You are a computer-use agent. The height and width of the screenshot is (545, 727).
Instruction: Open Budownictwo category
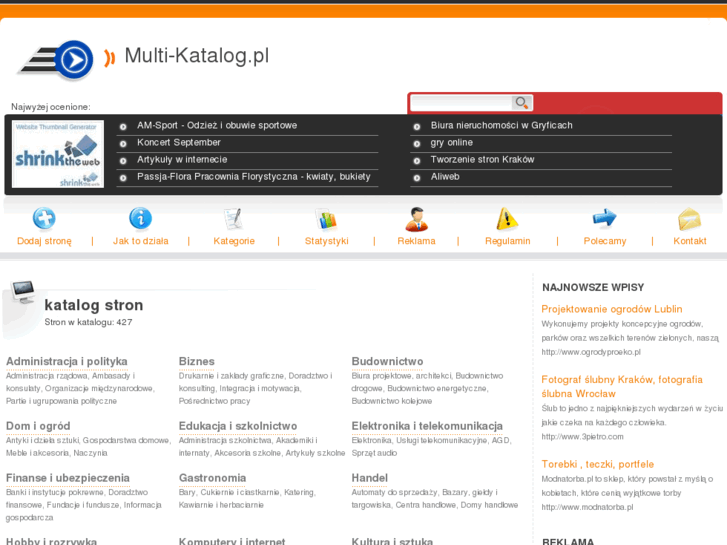387,361
